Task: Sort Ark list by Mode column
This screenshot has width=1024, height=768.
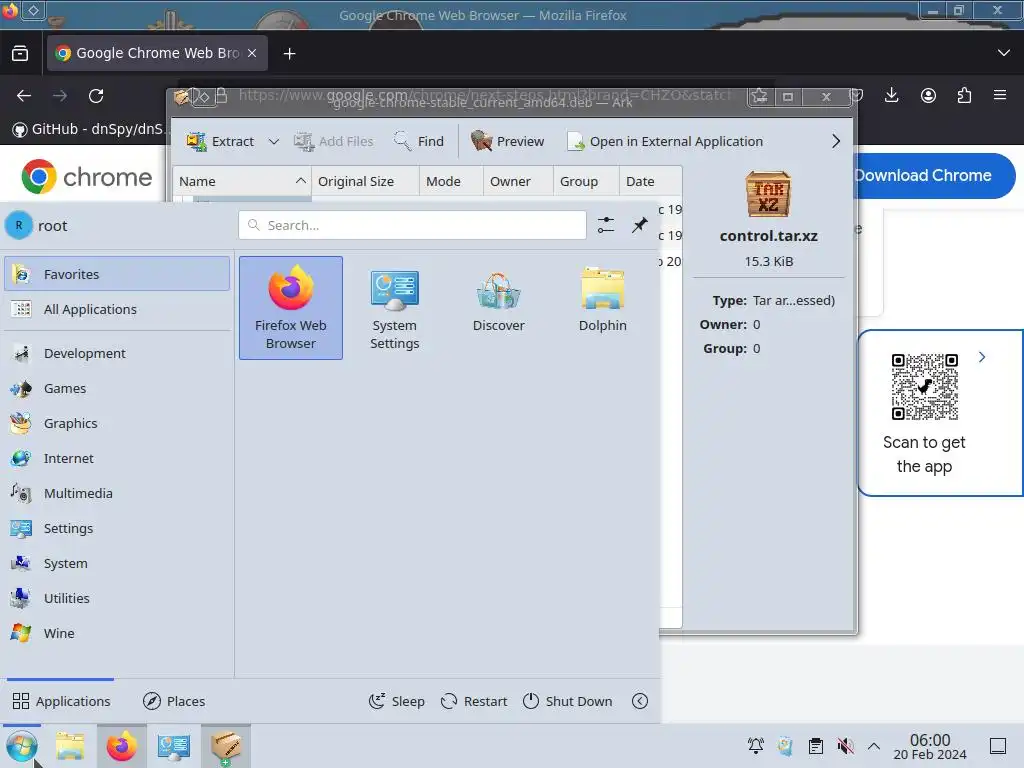Action: pyautogui.click(x=451, y=181)
